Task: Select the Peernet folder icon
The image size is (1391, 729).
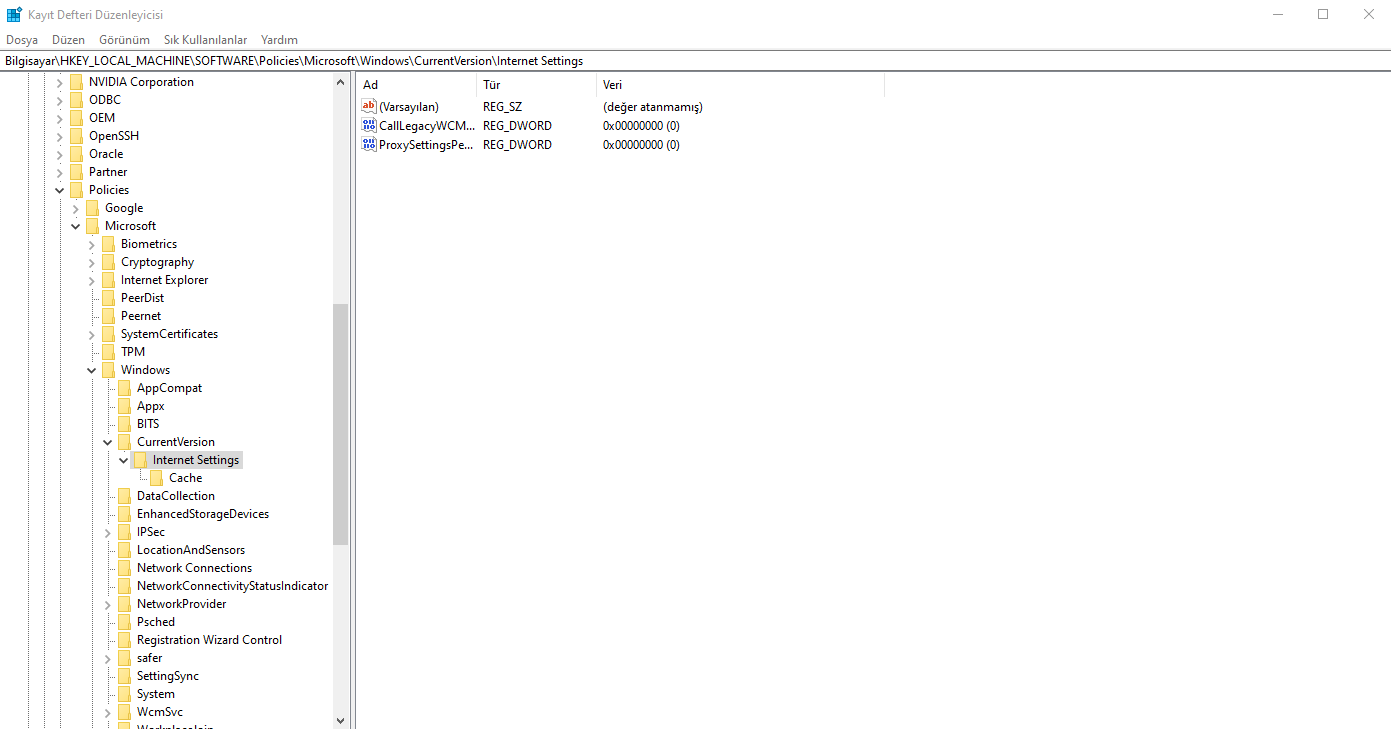Action: tap(108, 316)
